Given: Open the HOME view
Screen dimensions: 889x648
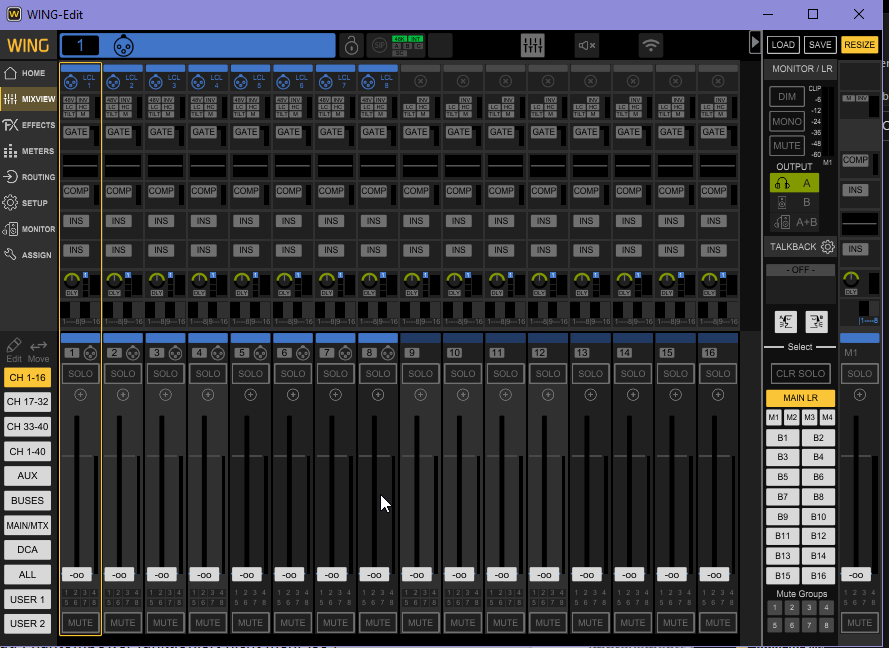Looking at the screenshot, I should tap(28, 73).
